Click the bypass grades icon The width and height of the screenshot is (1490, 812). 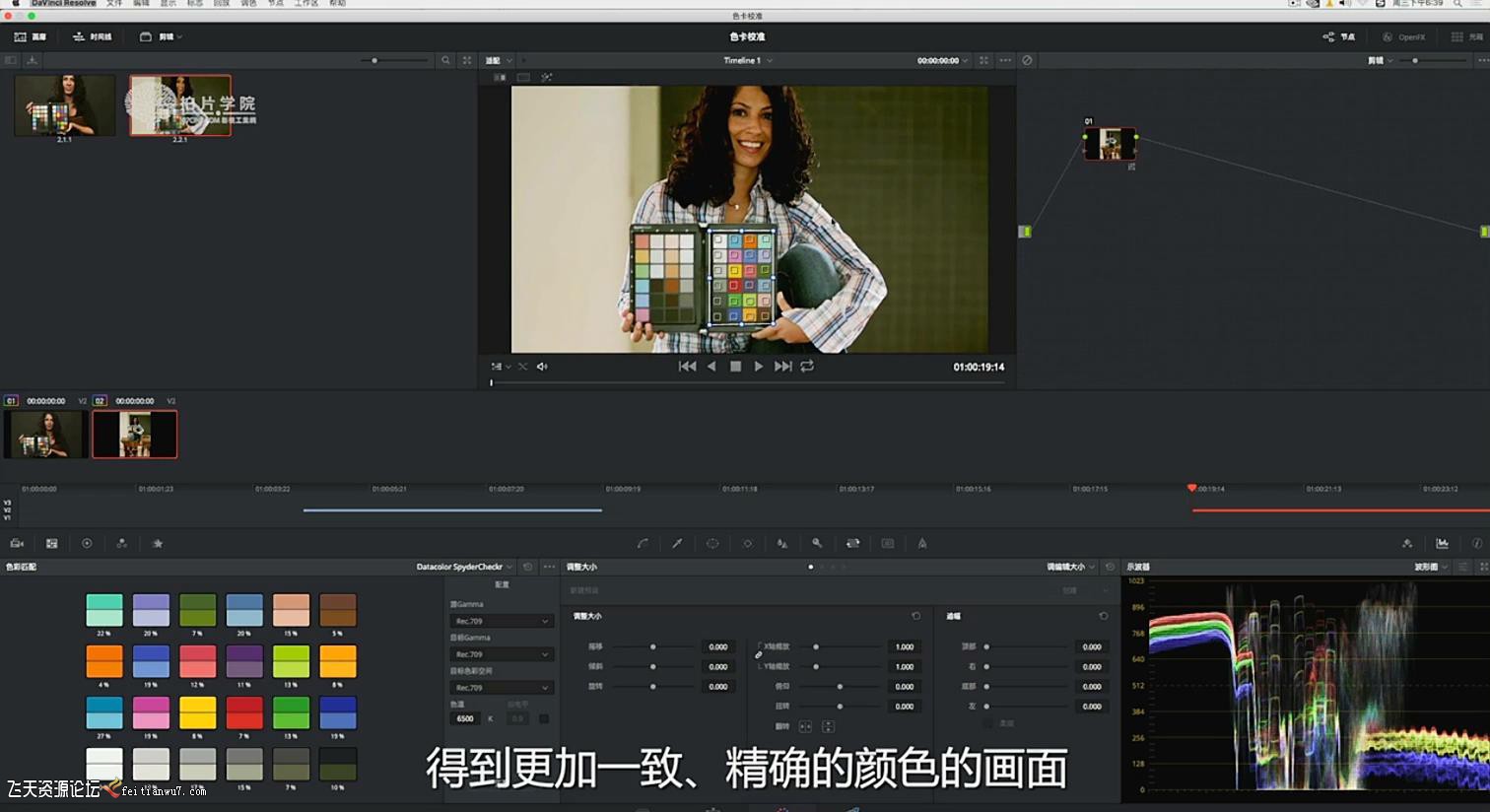click(1027, 60)
